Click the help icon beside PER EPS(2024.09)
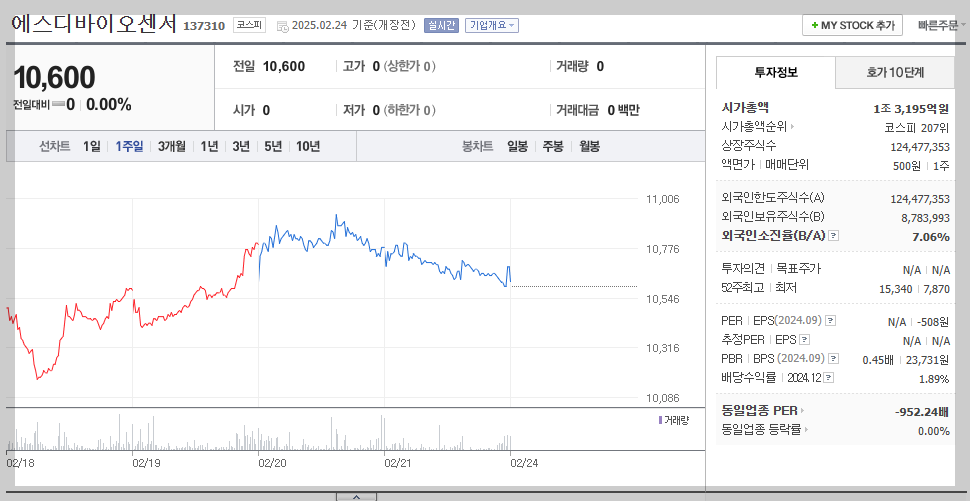 pyautogui.click(x=831, y=321)
